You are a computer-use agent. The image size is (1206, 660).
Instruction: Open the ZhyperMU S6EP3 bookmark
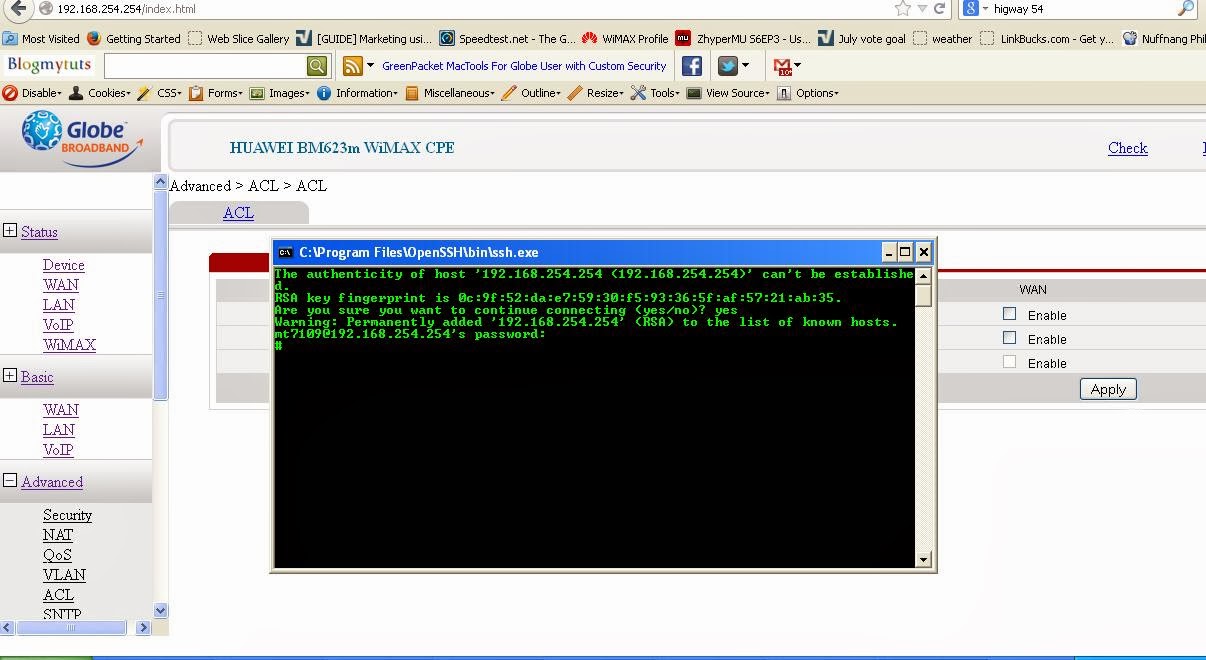(743, 39)
